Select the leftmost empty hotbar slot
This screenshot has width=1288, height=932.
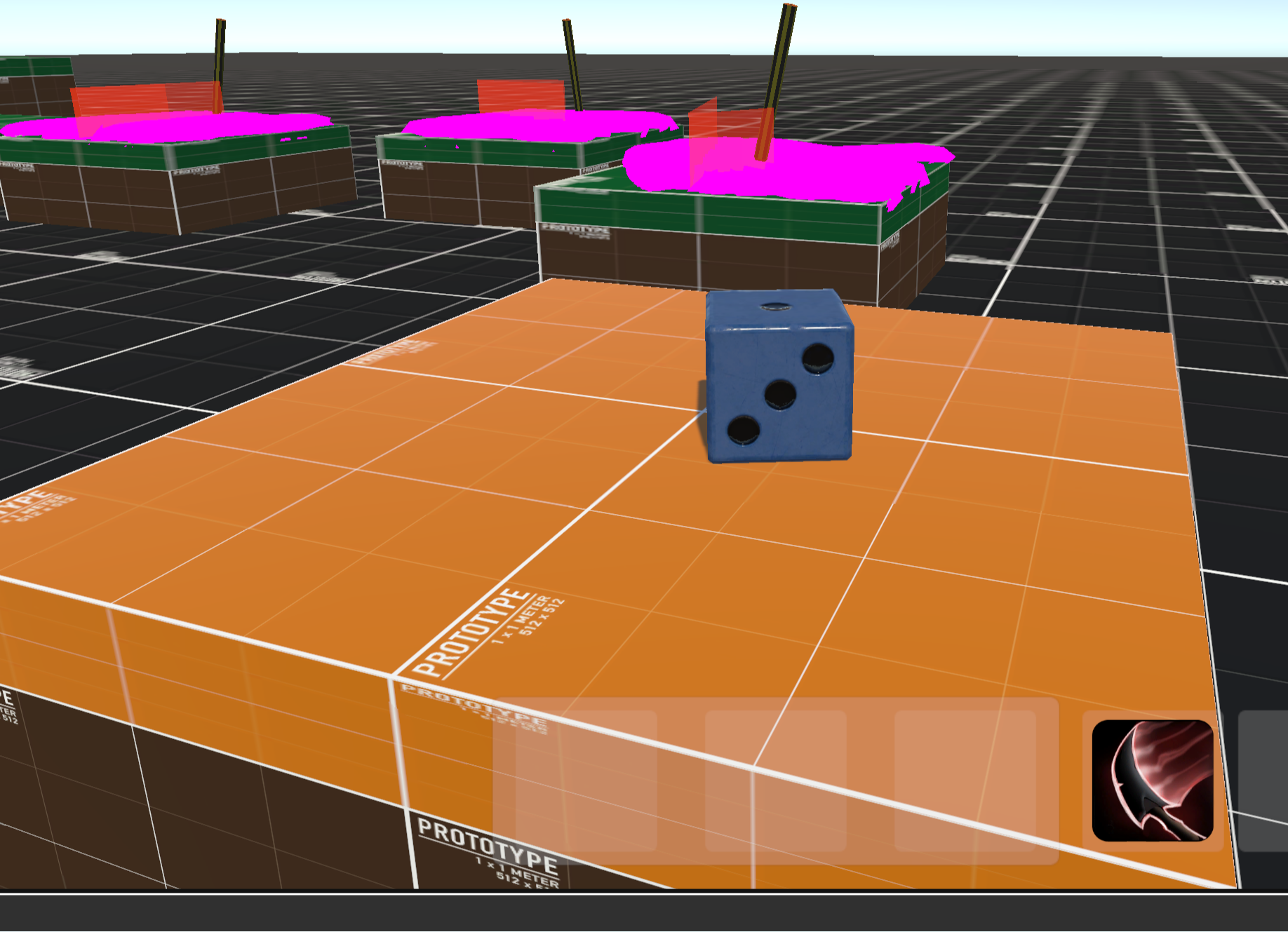[x=586, y=781]
